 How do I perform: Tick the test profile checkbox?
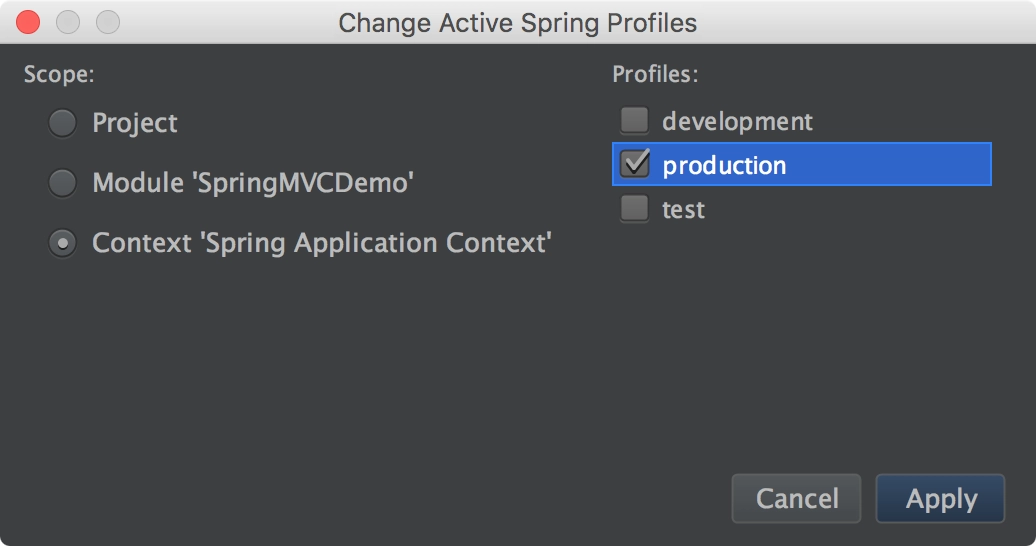pyautogui.click(x=634, y=208)
